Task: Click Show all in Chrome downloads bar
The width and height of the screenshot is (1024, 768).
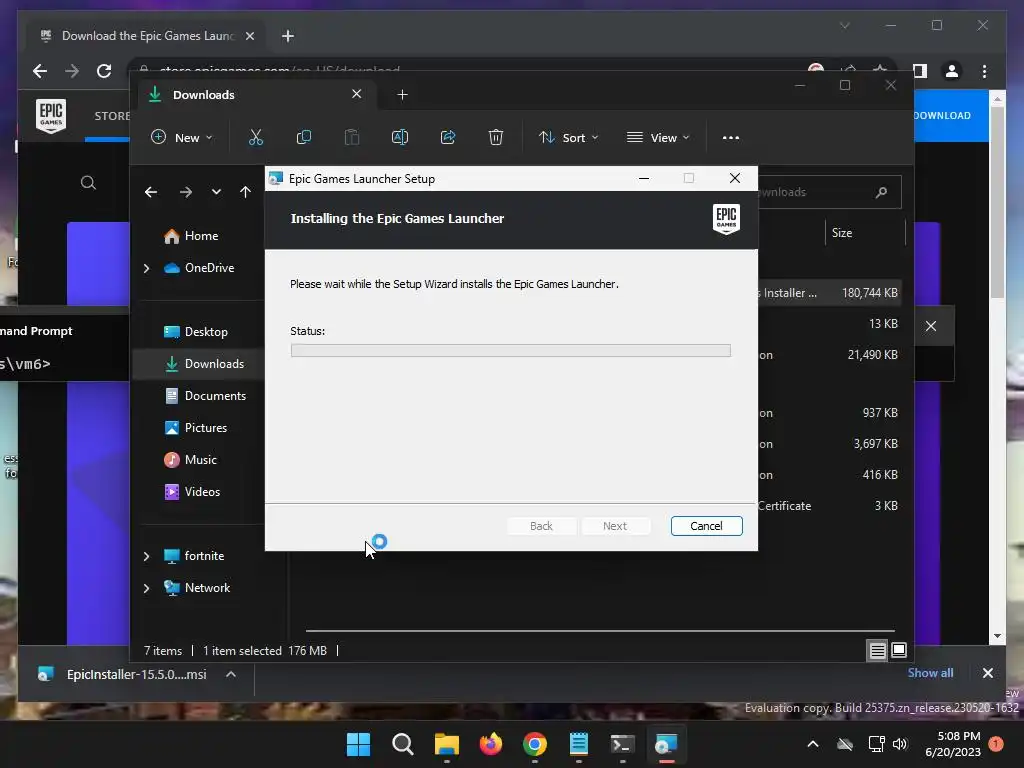Action: 930,673
